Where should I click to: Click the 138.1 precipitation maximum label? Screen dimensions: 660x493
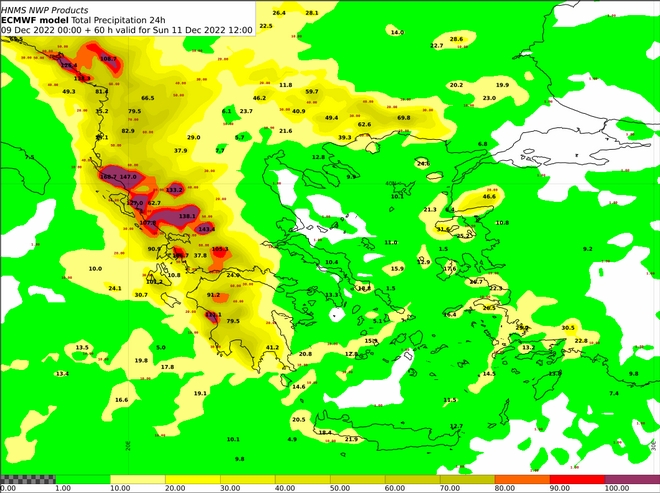(x=187, y=216)
